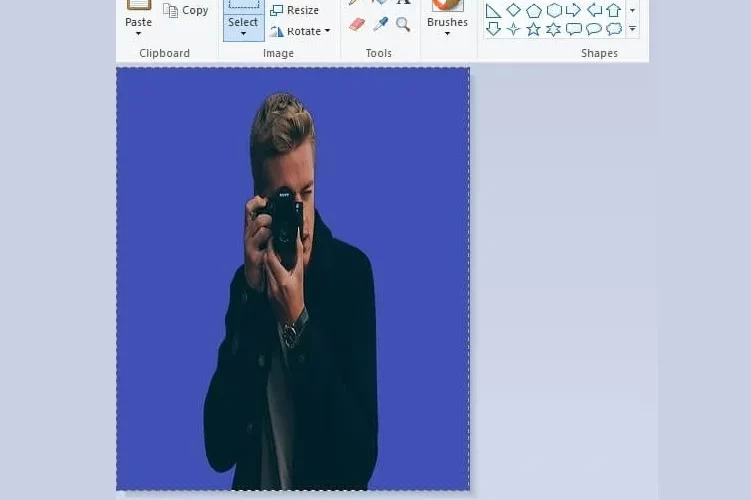Screen dimensions: 751x500
Task: Pick the Color picker eyedropper tool
Action: click(x=380, y=24)
